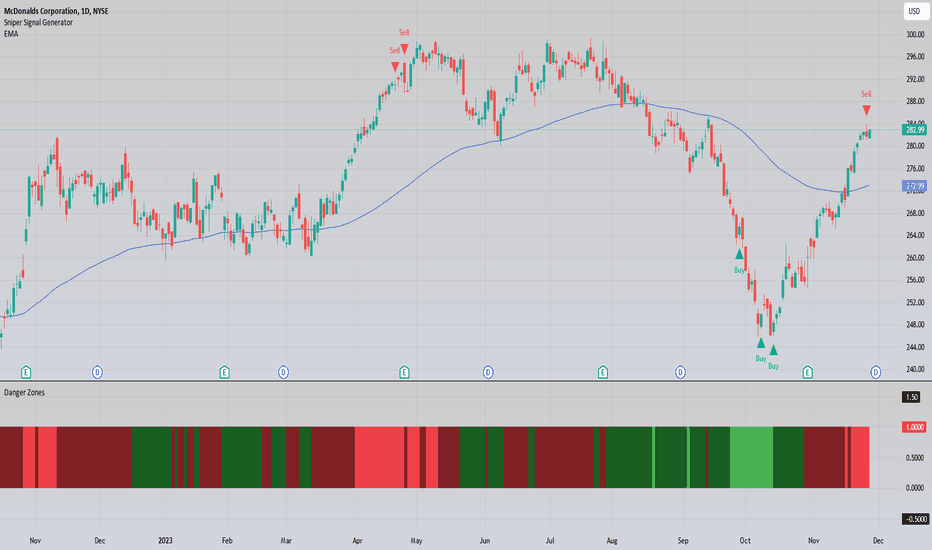Click the current price label 282.99

pyautogui.click(x=915, y=130)
